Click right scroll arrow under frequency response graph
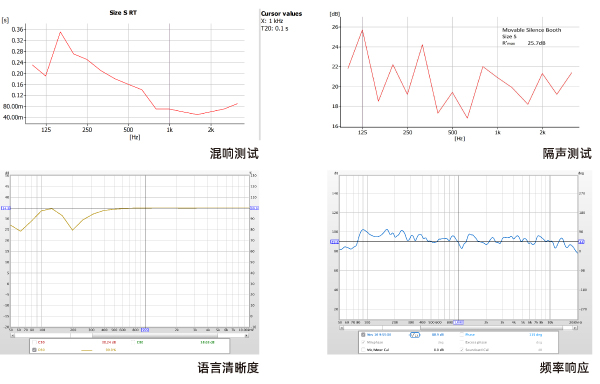 (574, 328)
